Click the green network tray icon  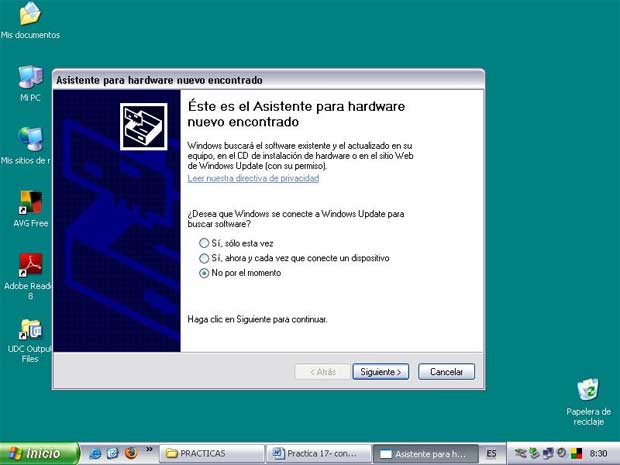click(x=534, y=453)
